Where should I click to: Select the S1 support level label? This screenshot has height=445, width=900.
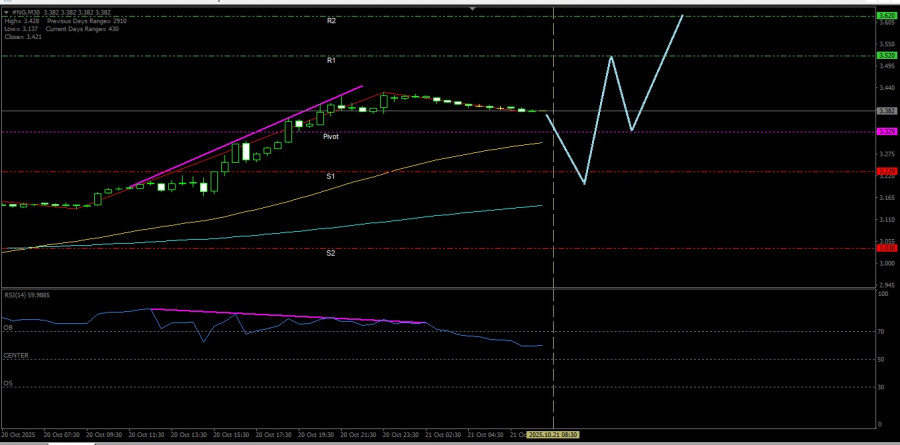331,176
